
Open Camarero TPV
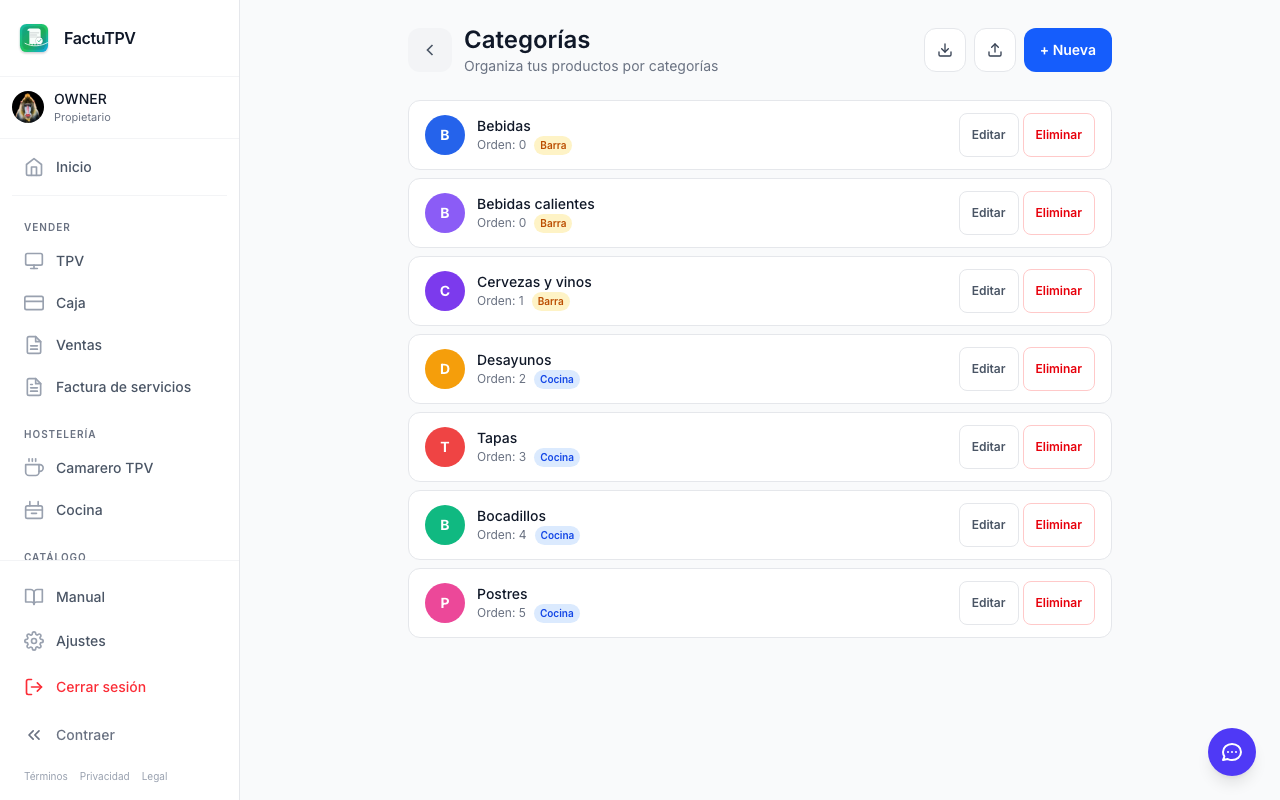click(120, 468)
